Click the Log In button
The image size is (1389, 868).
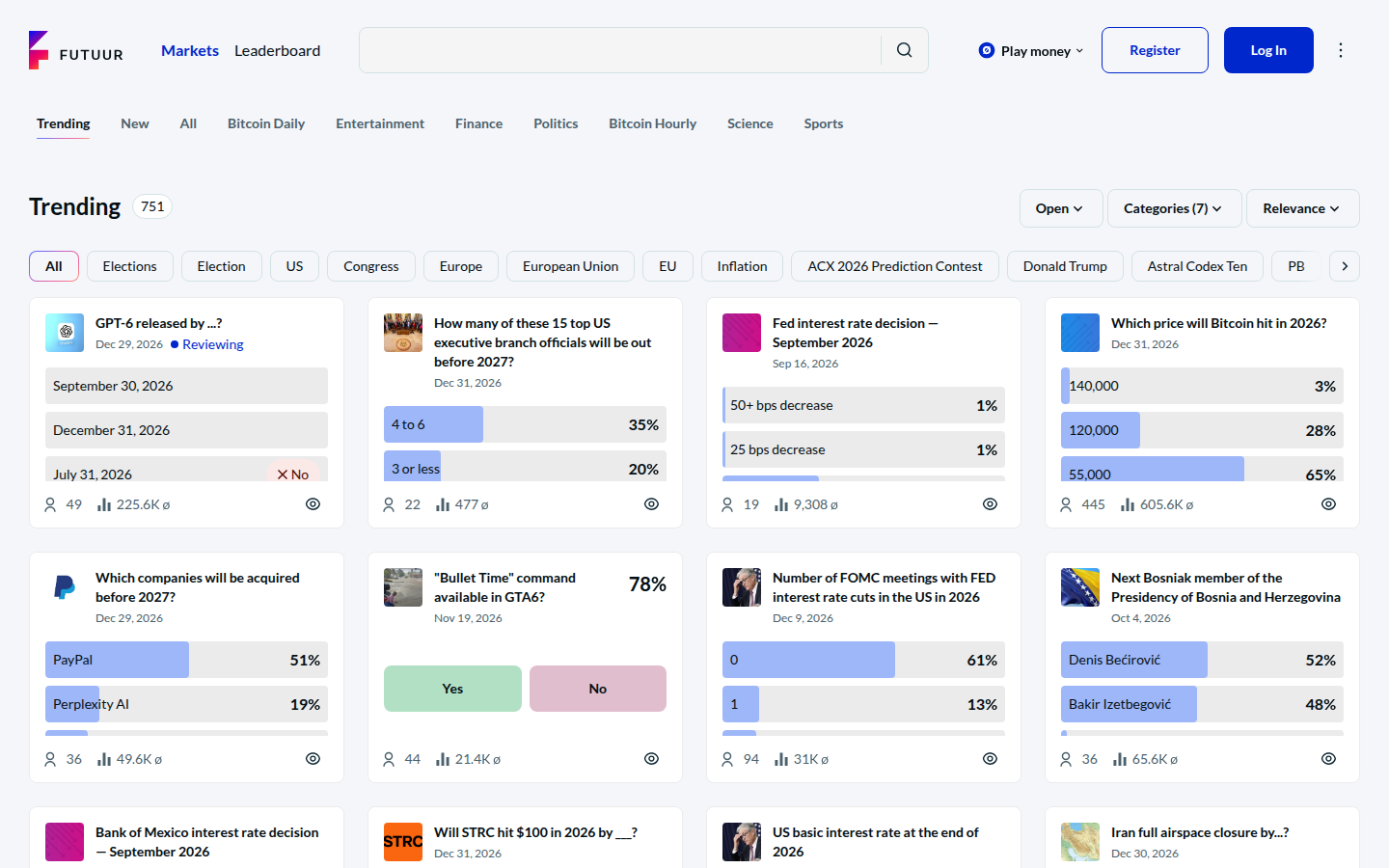[x=1268, y=50]
